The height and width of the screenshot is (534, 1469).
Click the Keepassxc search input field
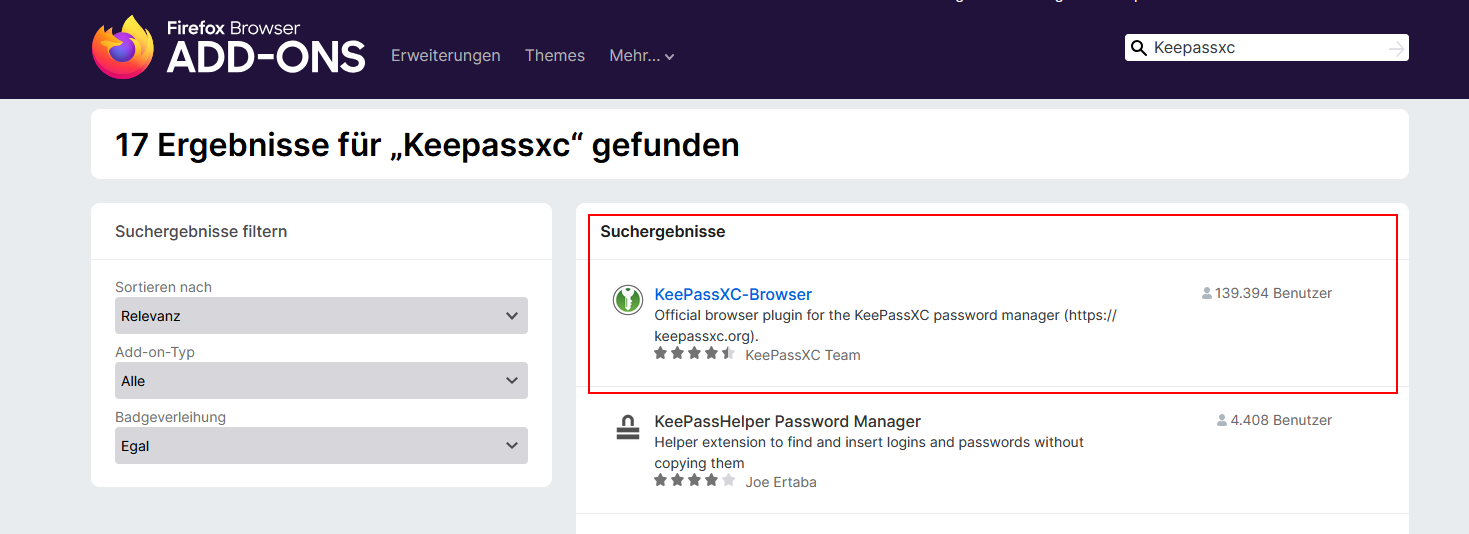pyautogui.click(x=1264, y=48)
